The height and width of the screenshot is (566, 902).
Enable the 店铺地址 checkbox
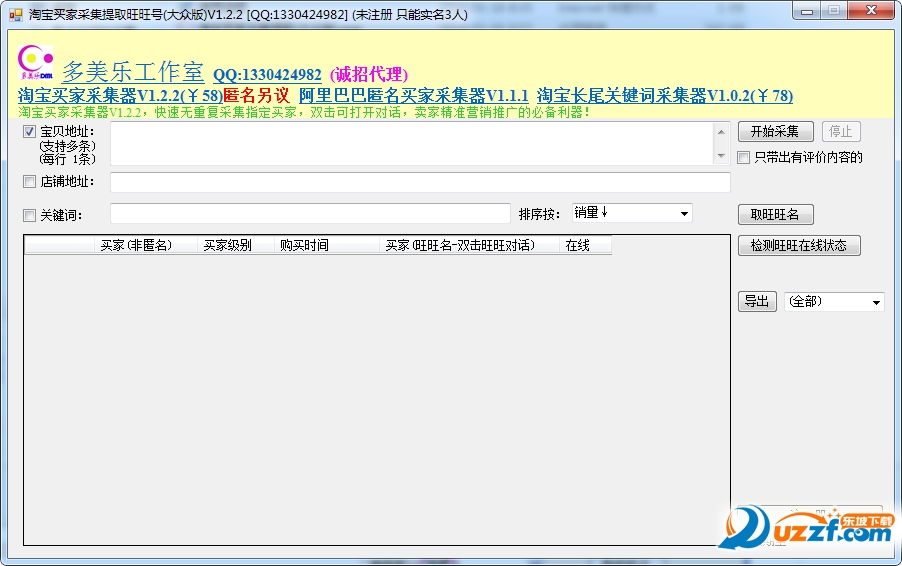(29, 182)
